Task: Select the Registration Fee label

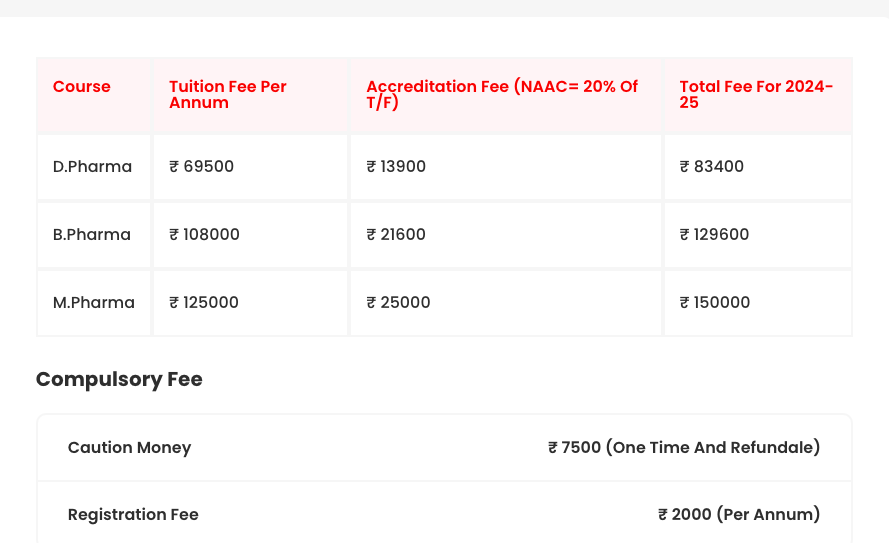Action: [x=133, y=515]
